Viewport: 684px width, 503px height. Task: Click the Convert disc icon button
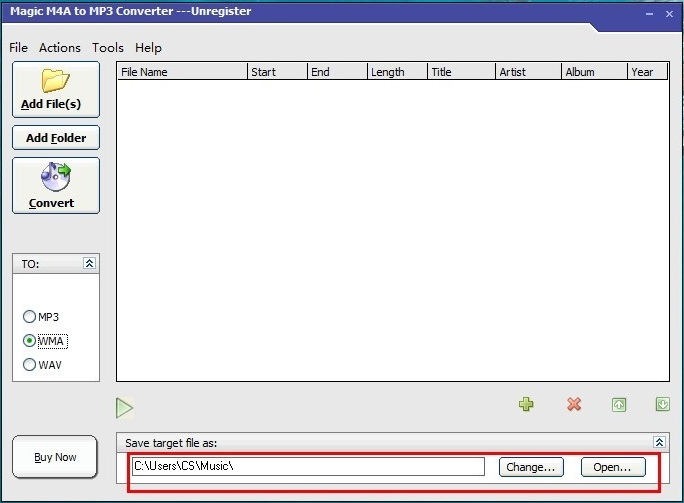[x=56, y=185]
